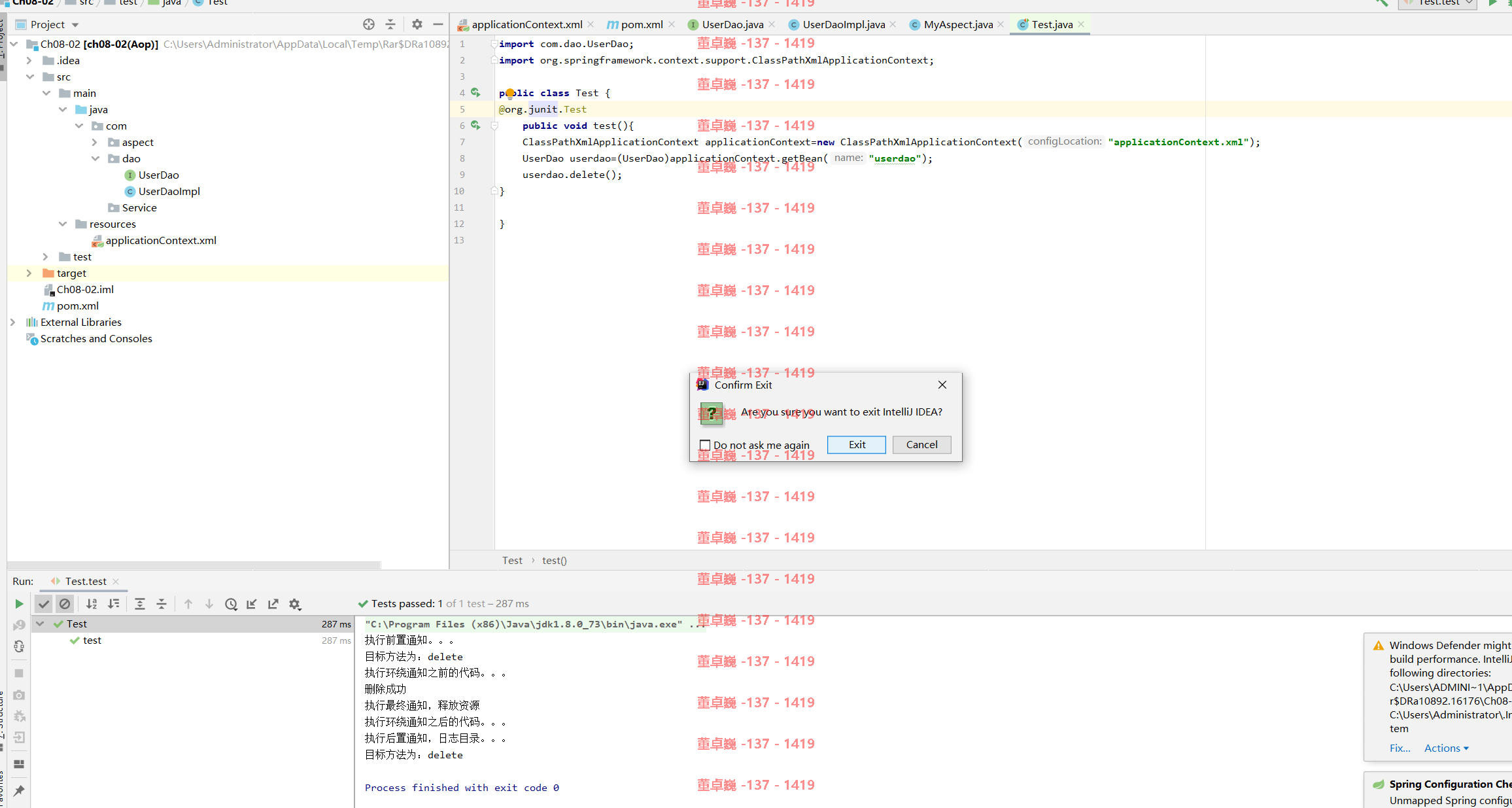
Task: Click run gutter icon beside class Test
Action: pos(476,93)
